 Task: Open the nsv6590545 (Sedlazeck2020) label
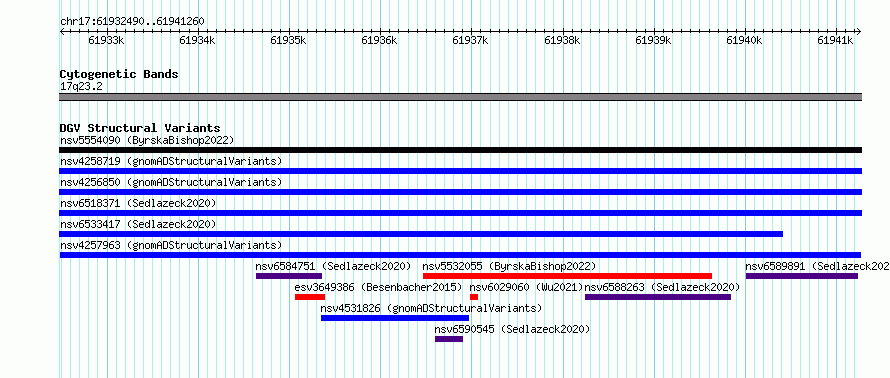click(513, 329)
